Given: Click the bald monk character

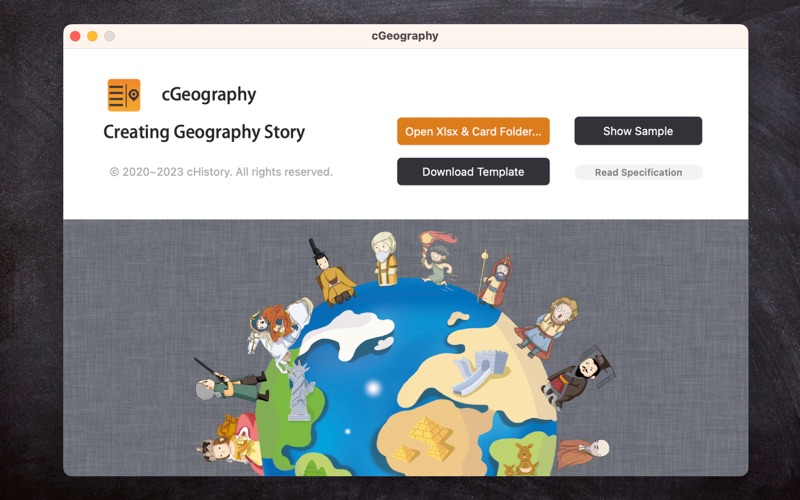Looking at the screenshot, I should tap(583, 452).
